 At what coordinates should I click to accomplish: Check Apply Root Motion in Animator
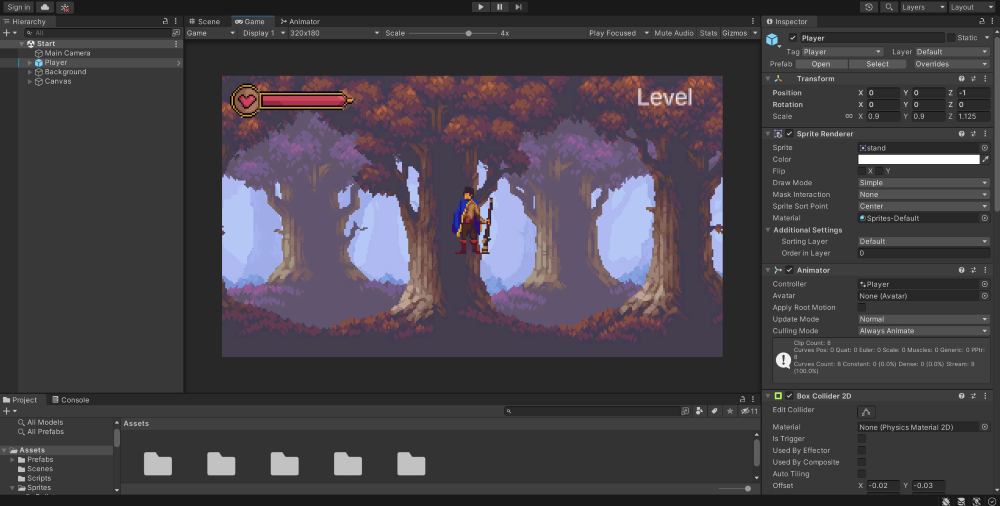pyautogui.click(x=862, y=307)
